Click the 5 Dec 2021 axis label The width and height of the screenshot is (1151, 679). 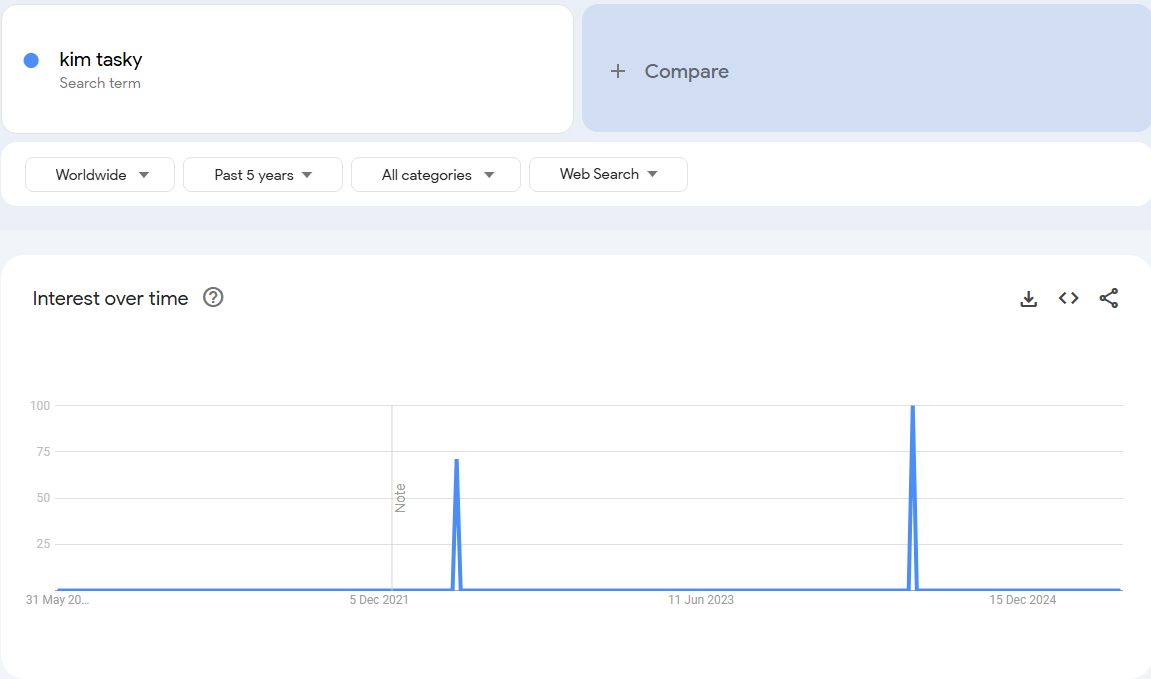pos(379,600)
